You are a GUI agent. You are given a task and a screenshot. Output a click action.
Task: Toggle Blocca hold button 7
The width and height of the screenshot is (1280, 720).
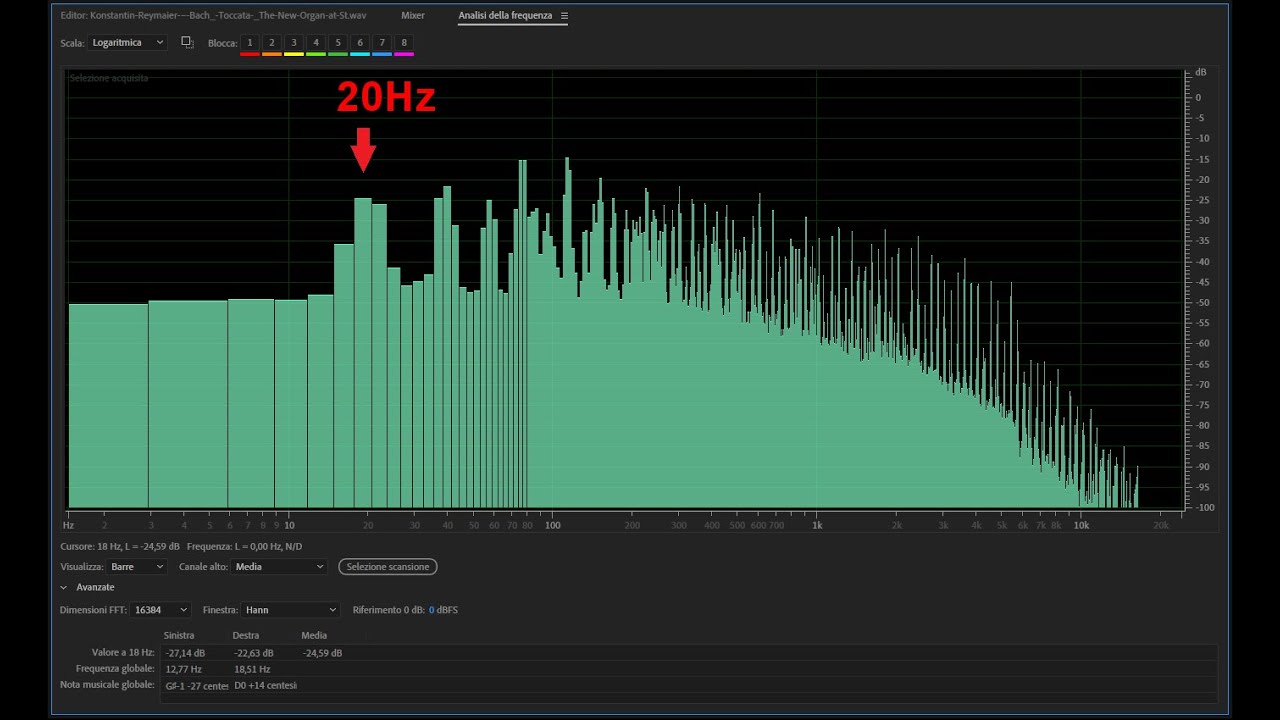tap(382, 43)
